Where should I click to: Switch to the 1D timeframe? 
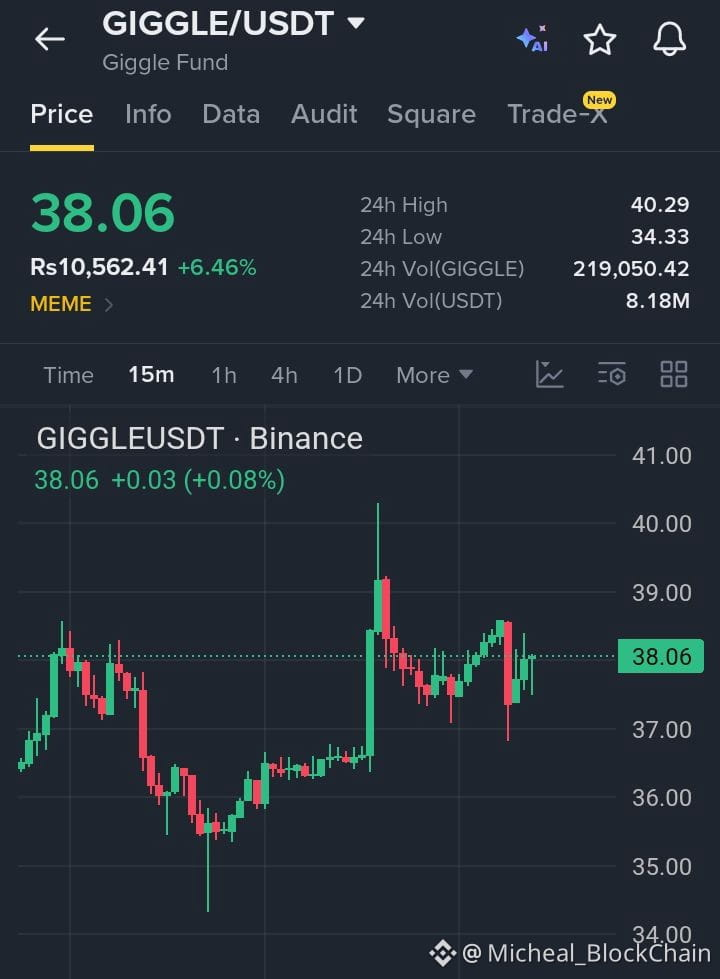(x=347, y=375)
